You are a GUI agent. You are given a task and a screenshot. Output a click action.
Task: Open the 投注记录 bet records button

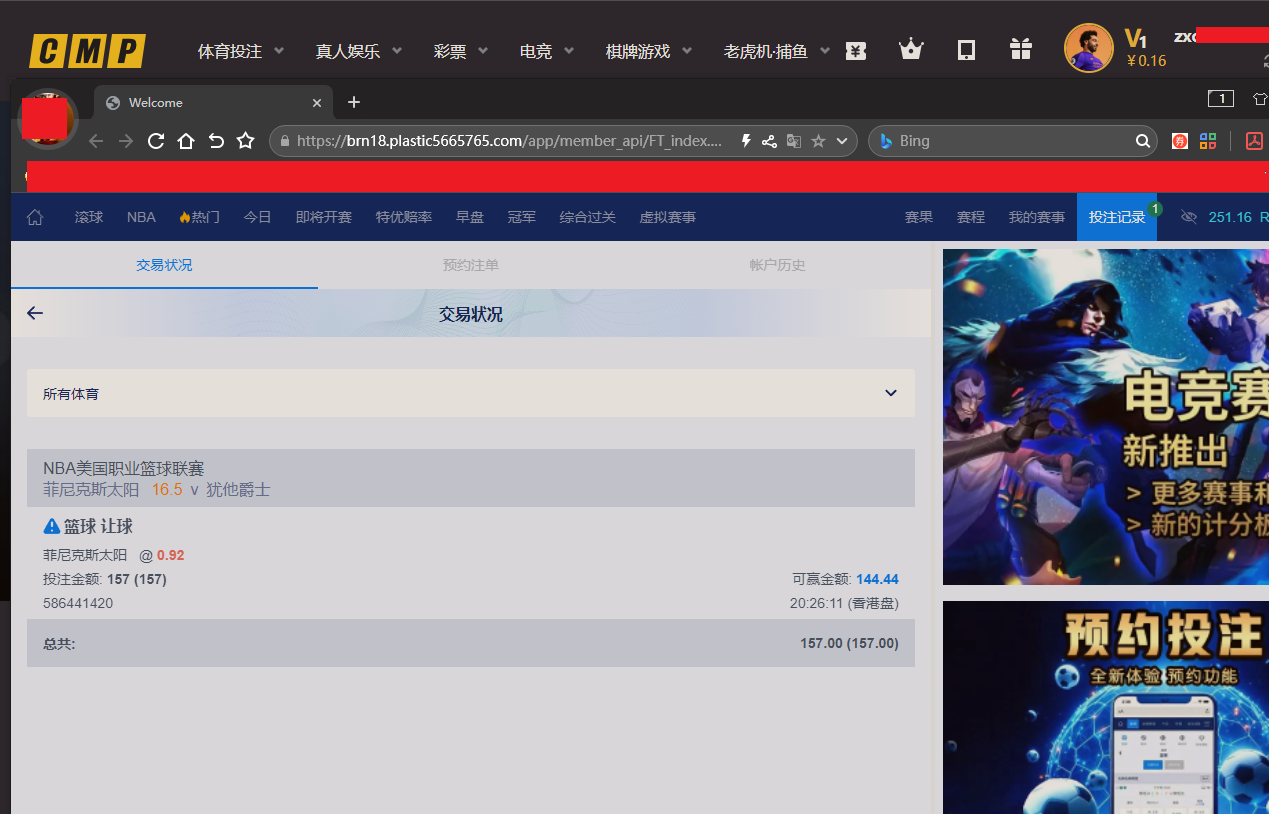click(1116, 217)
